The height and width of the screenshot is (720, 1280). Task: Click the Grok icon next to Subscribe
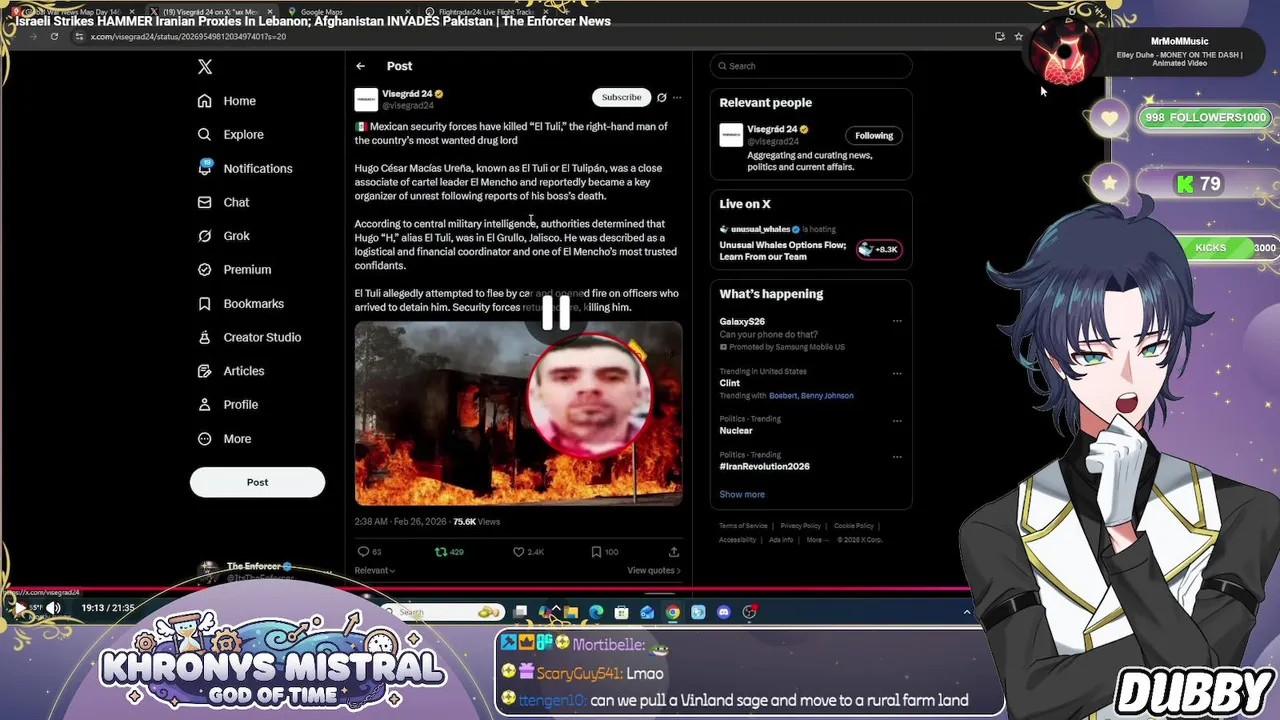point(661,97)
